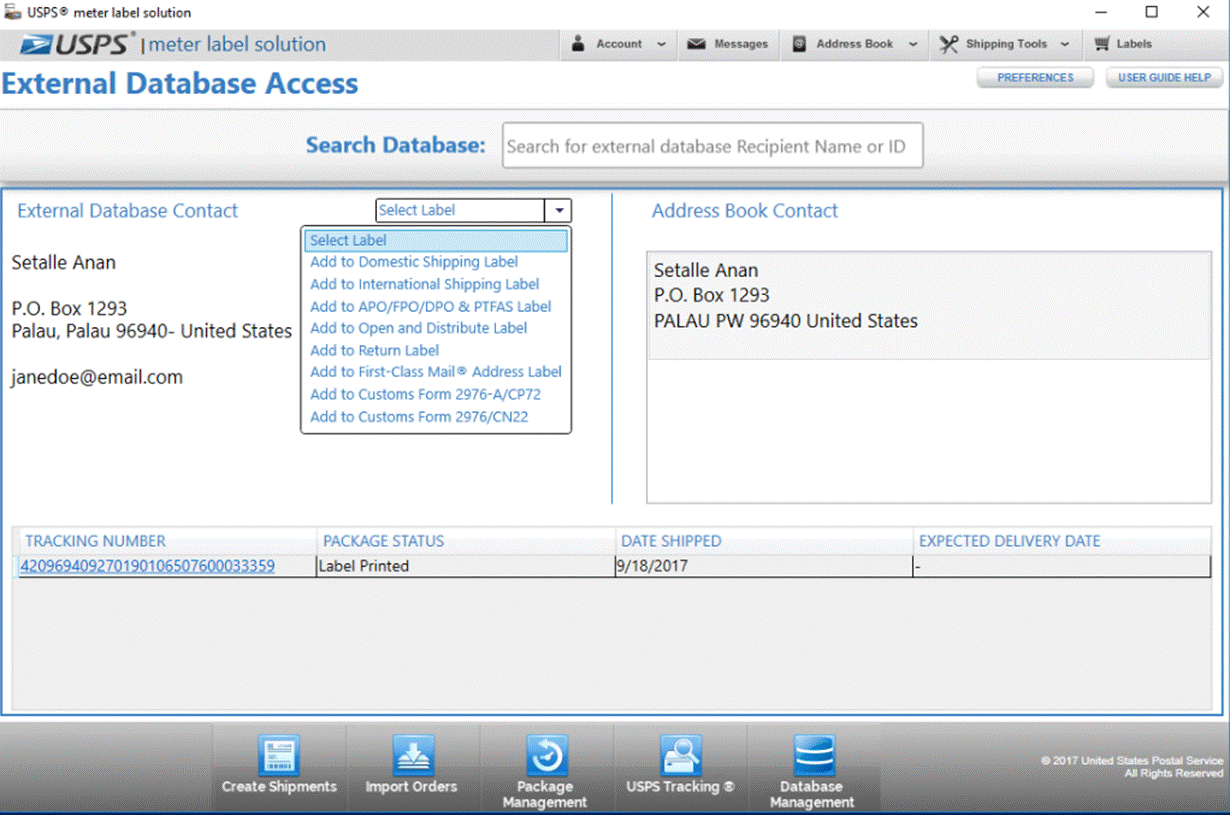
Task: Open Database Management from the bottom bar
Action: (812, 772)
